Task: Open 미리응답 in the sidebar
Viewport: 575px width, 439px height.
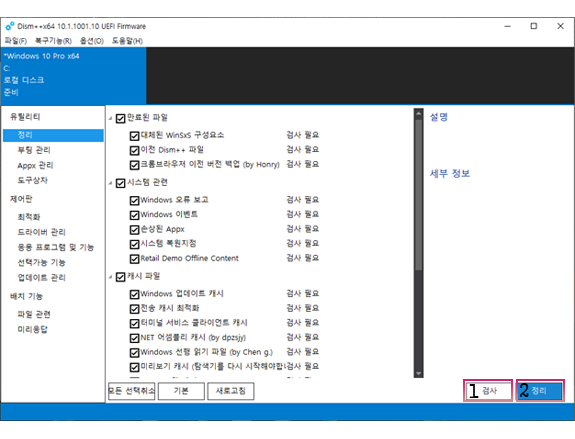Action: pos(32,329)
